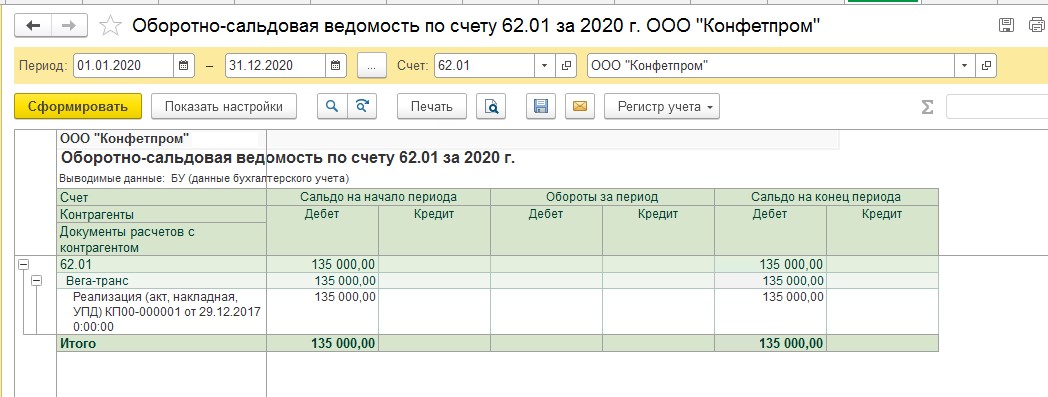Expand the organization ООО "Конфетпром" dropdown
The height and width of the screenshot is (397, 1048).
click(x=964, y=65)
